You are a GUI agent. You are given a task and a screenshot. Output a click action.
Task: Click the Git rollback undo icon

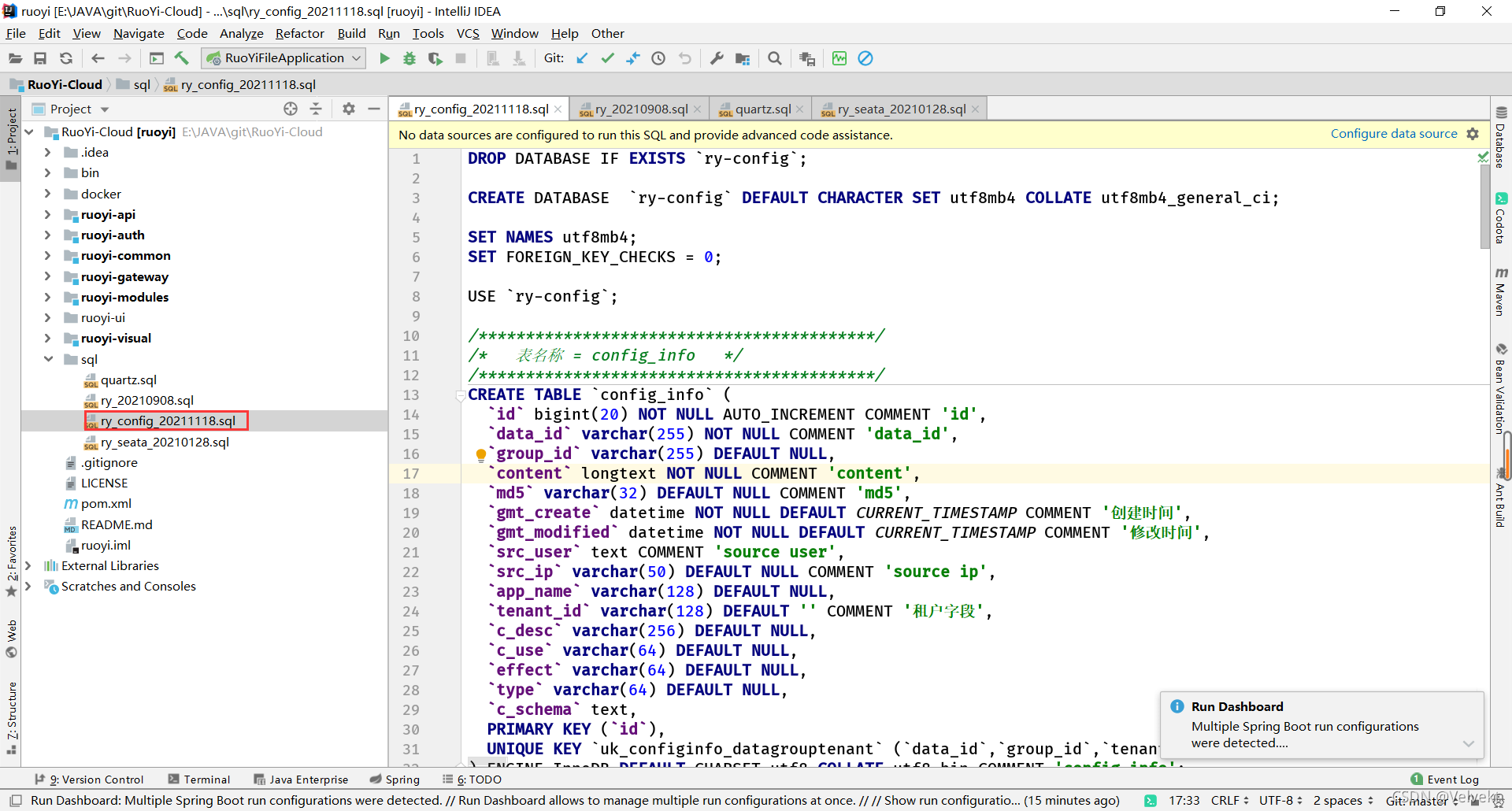684,58
